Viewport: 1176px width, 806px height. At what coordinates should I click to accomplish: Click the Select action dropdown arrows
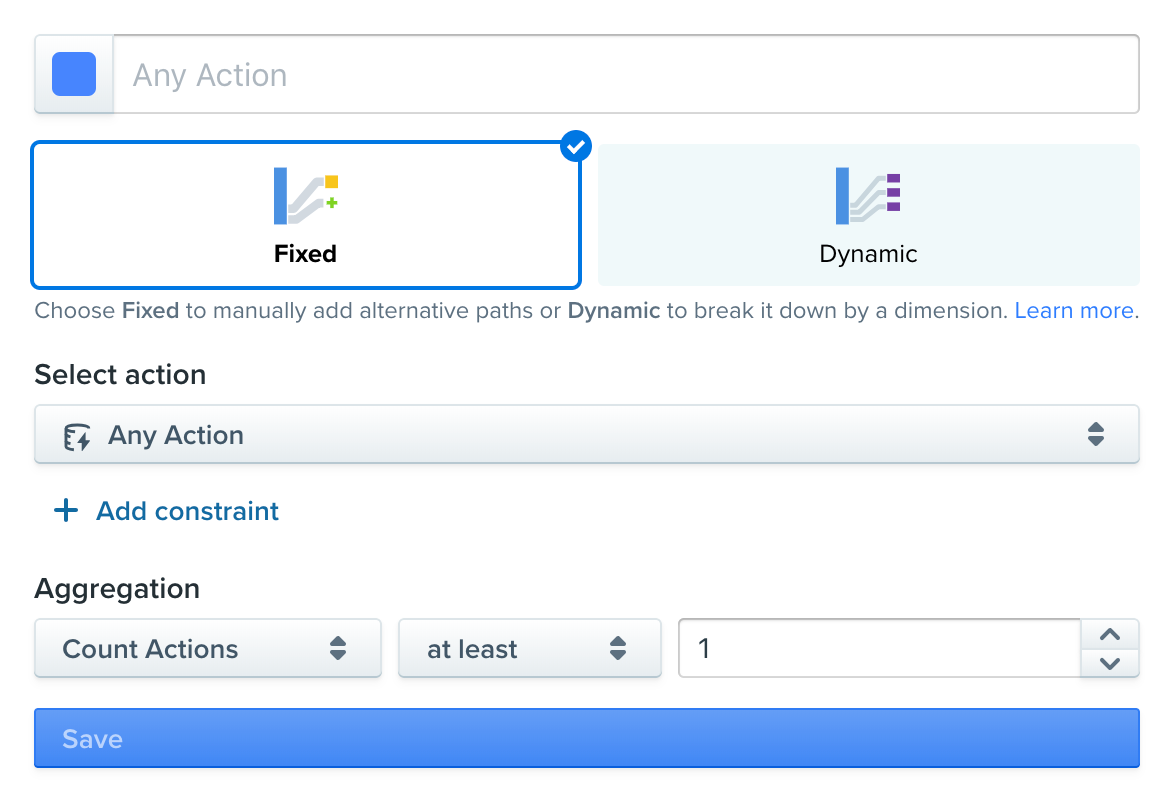click(1096, 435)
